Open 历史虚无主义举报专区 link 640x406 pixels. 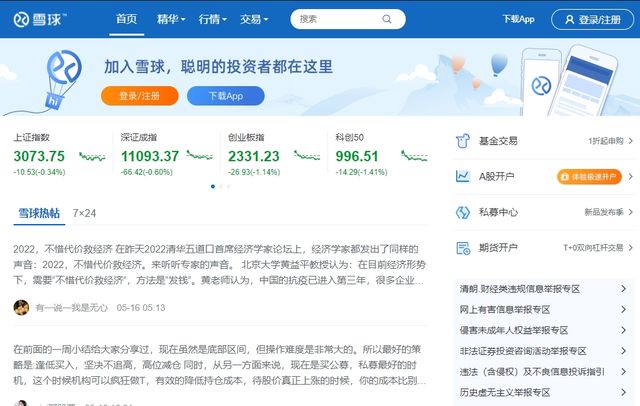click(x=505, y=392)
